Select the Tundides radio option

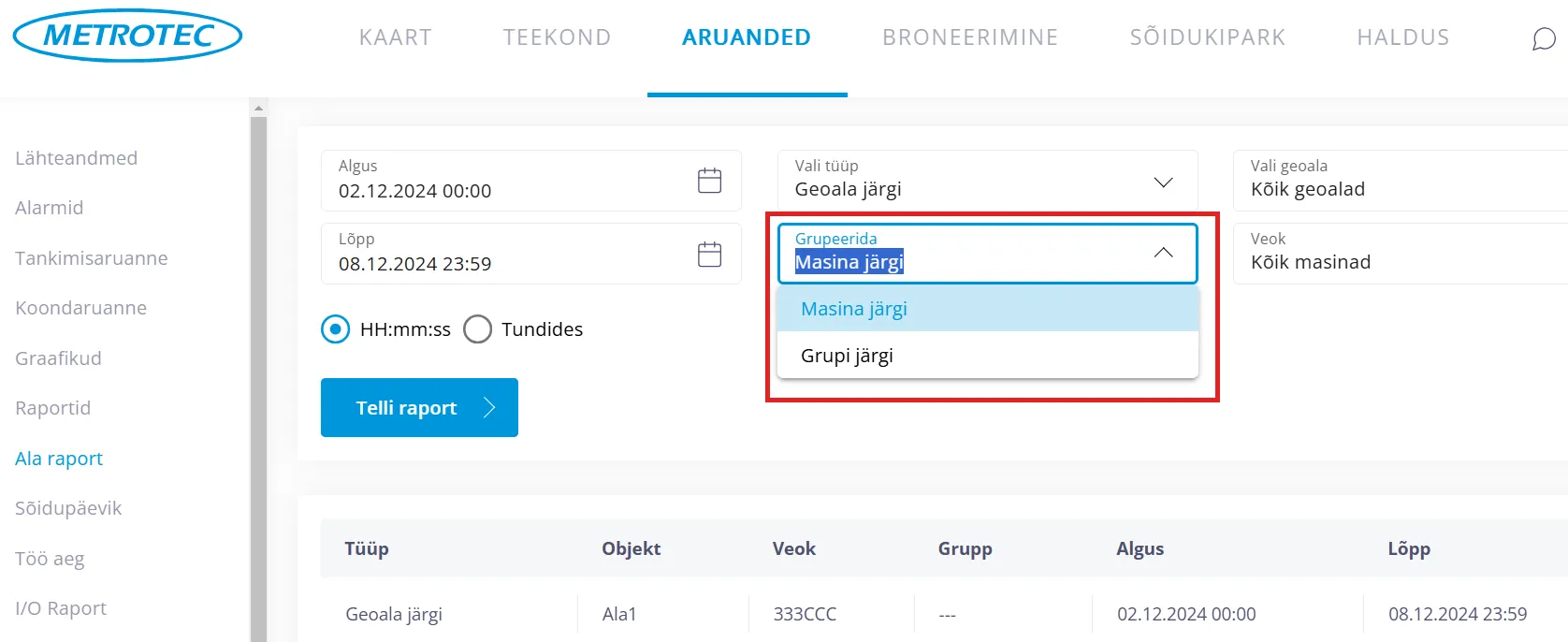[477, 329]
